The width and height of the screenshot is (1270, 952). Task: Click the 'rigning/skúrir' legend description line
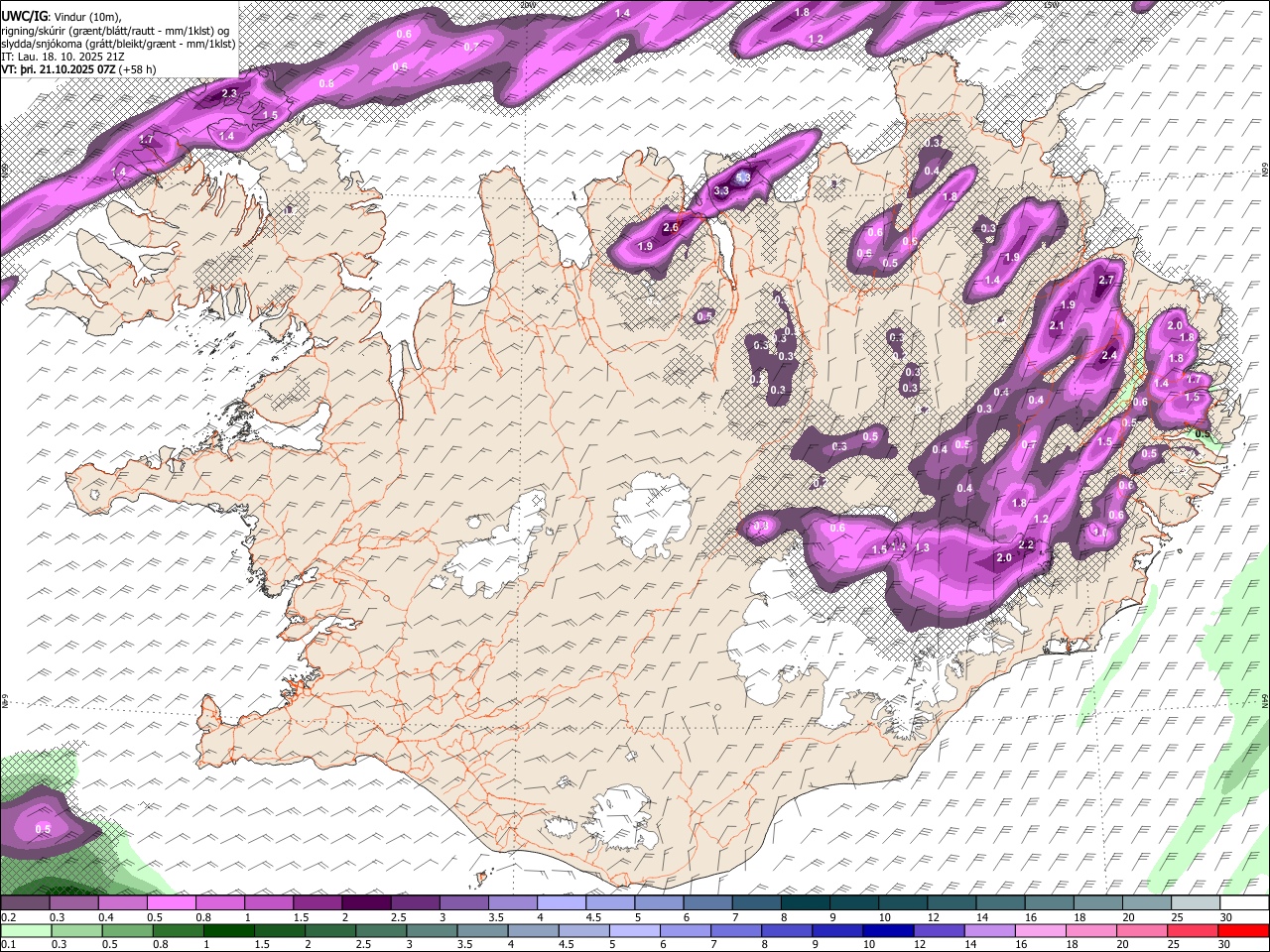click(x=117, y=31)
